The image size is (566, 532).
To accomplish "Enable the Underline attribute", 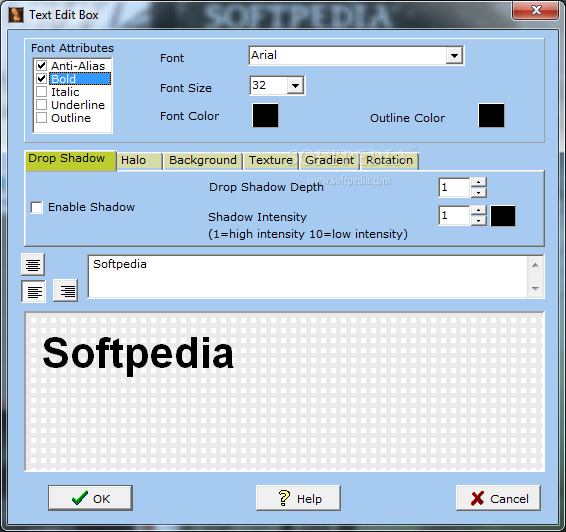I will pyautogui.click(x=42, y=105).
